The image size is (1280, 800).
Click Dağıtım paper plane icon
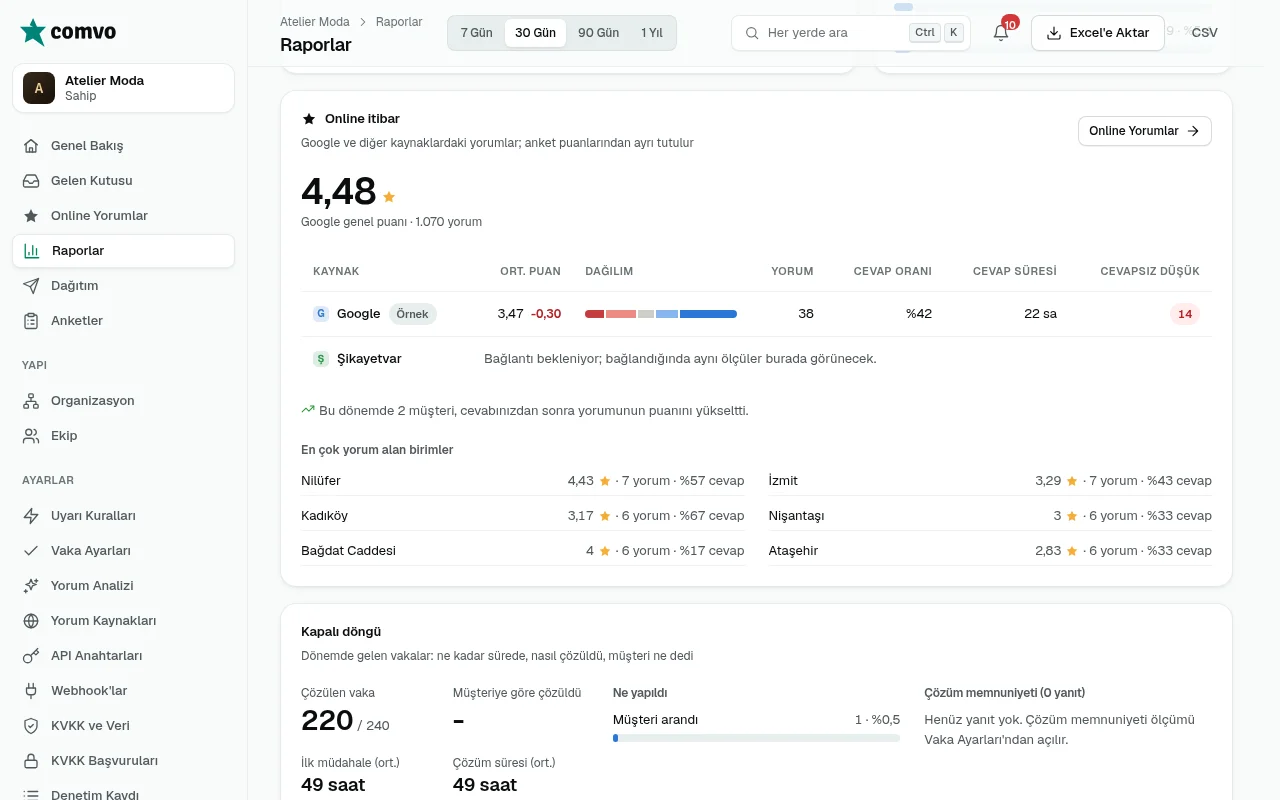pyautogui.click(x=31, y=286)
